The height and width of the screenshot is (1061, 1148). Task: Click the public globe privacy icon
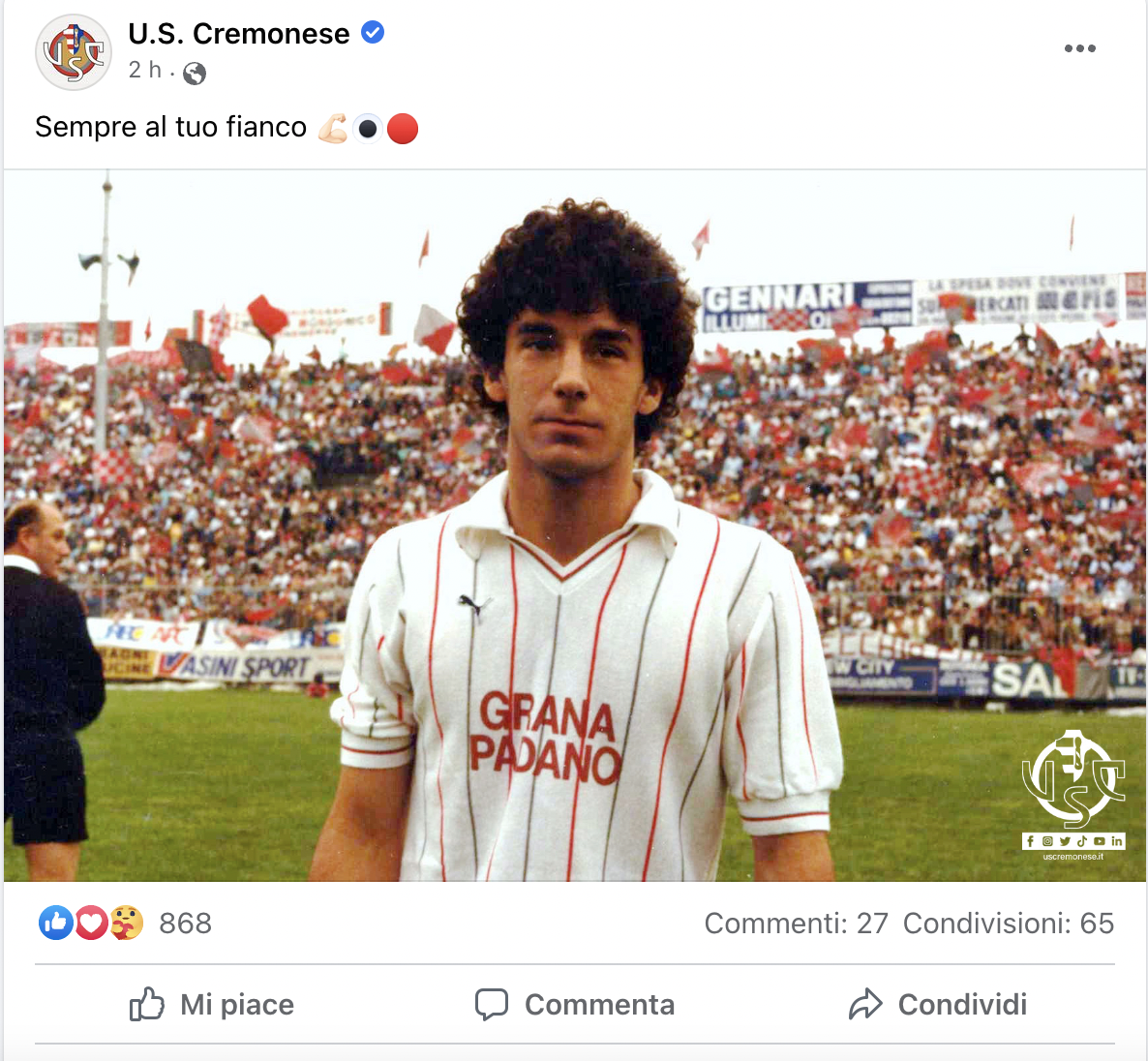(x=194, y=74)
